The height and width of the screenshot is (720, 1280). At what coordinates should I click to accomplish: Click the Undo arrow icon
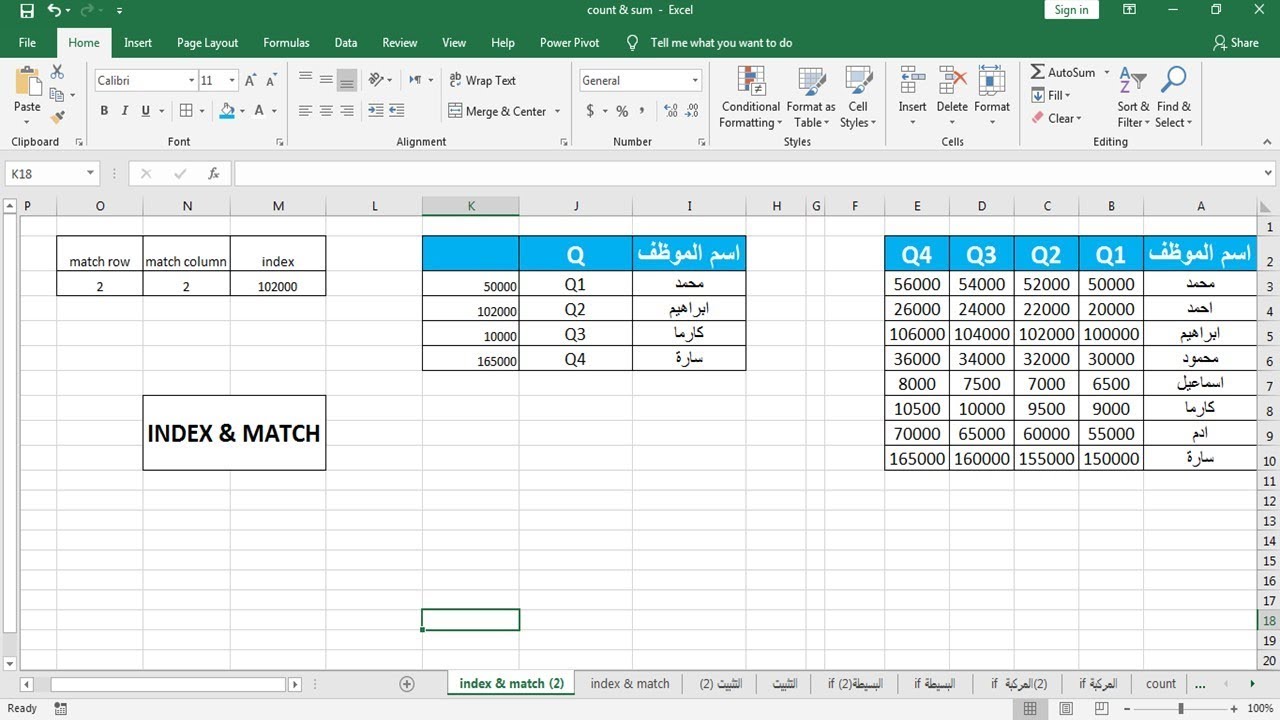[54, 11]
